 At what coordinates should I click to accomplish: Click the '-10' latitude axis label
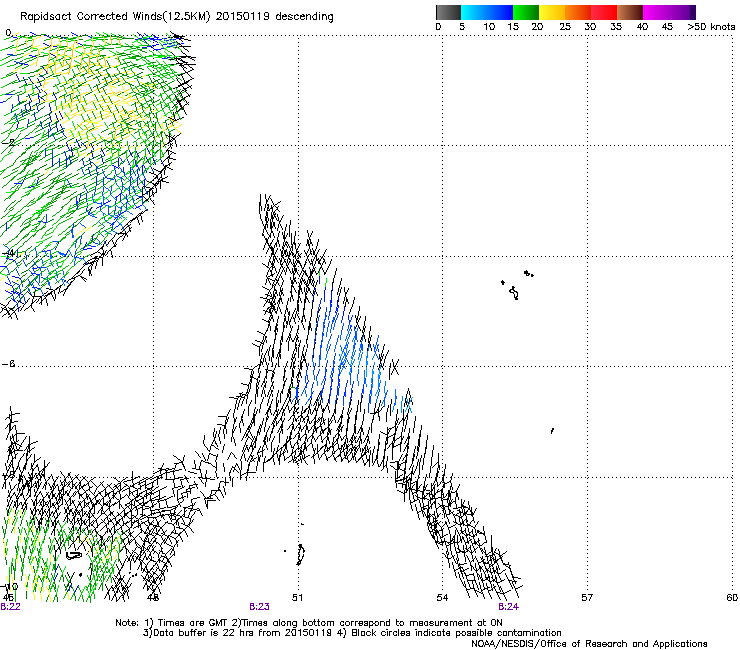coord(9,587)
